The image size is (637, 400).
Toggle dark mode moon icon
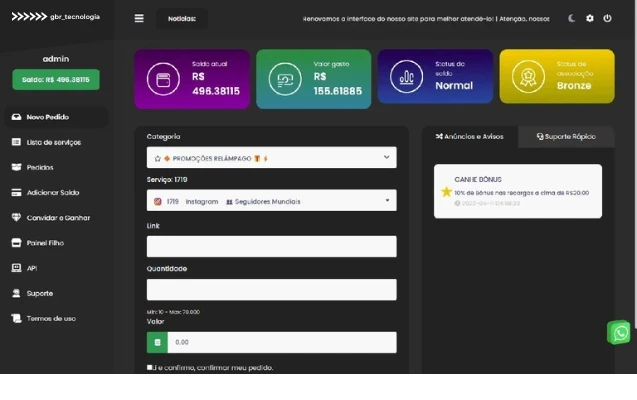(x=572, y=18)
